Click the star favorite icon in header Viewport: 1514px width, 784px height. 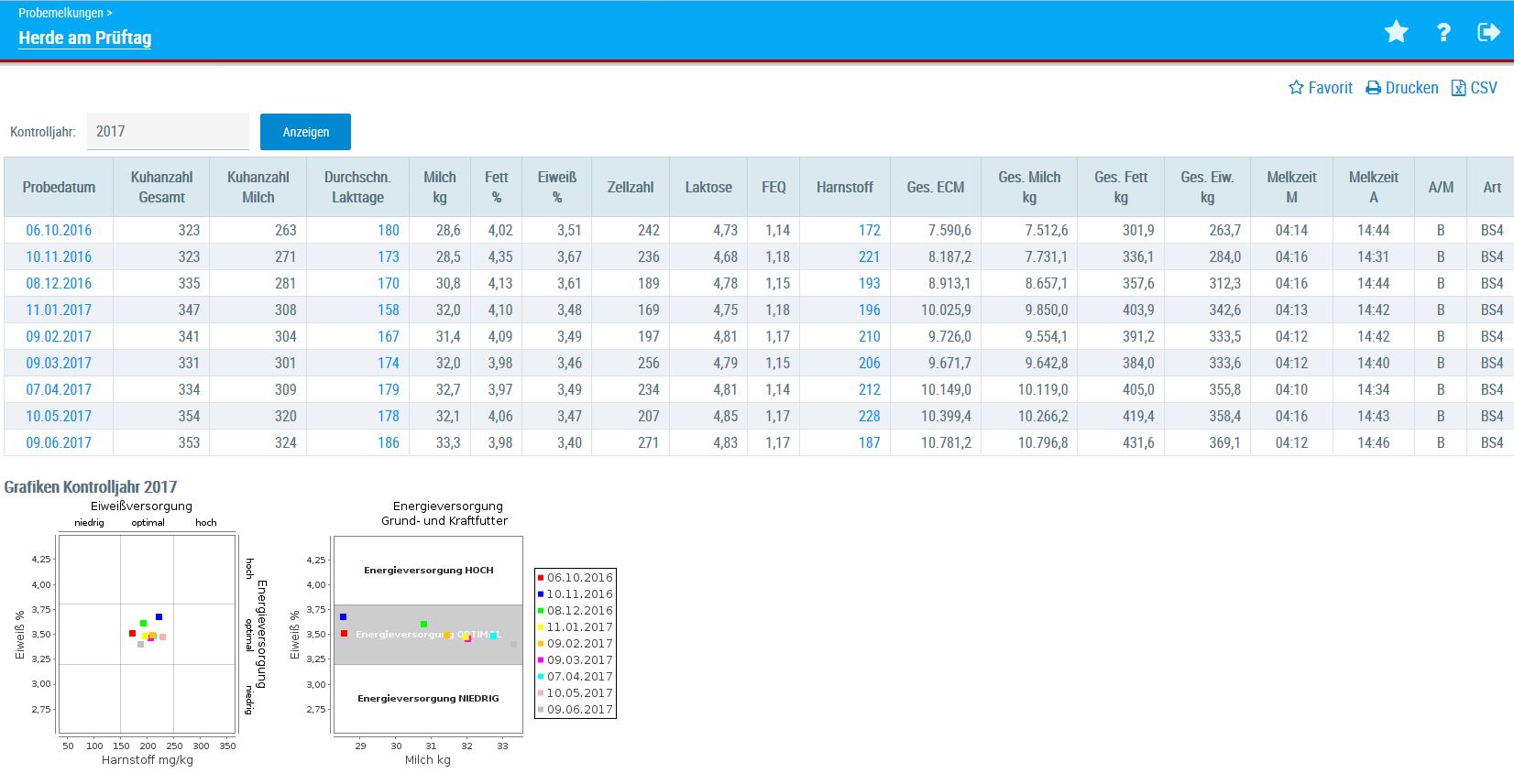(1396, 32)
